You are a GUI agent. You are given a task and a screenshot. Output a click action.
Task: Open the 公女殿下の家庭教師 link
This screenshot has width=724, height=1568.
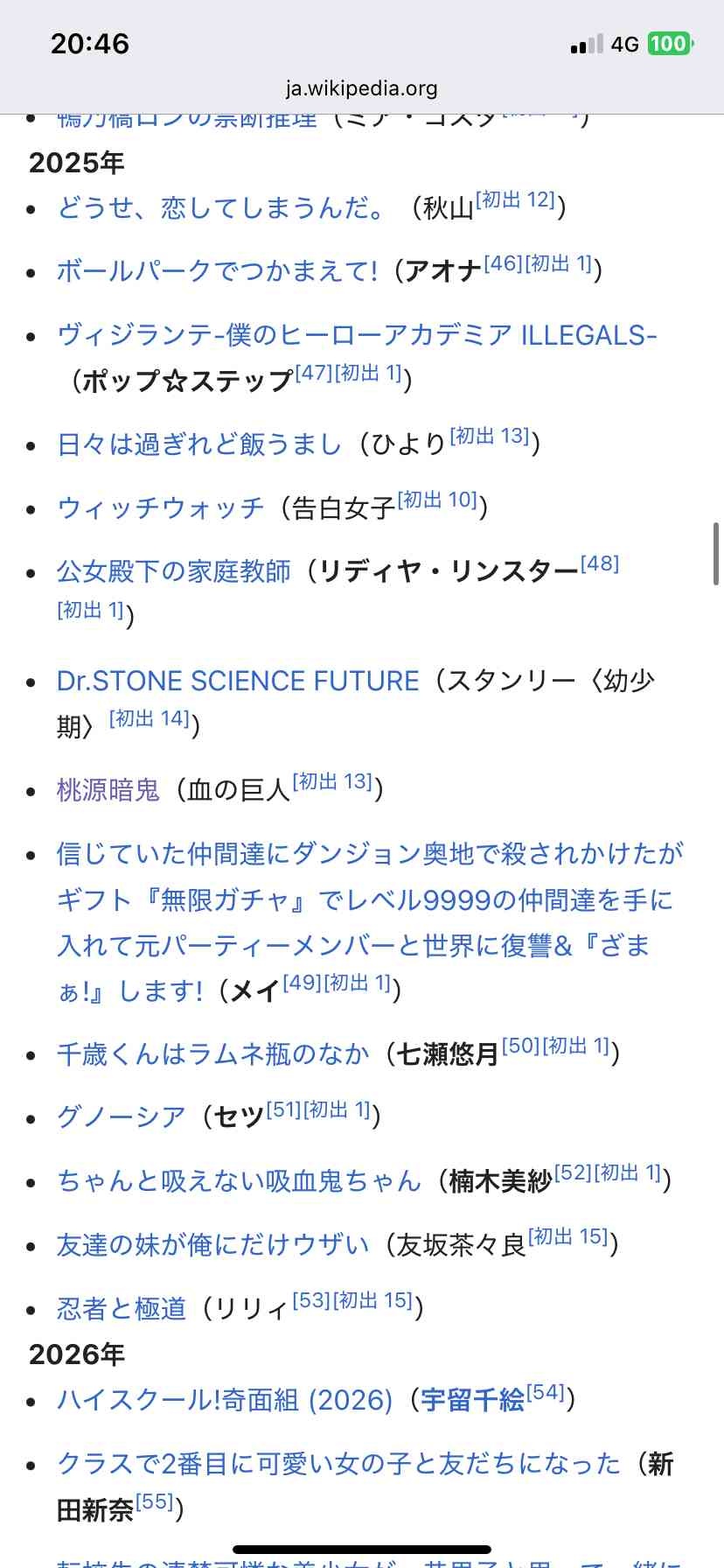point(173,571)
